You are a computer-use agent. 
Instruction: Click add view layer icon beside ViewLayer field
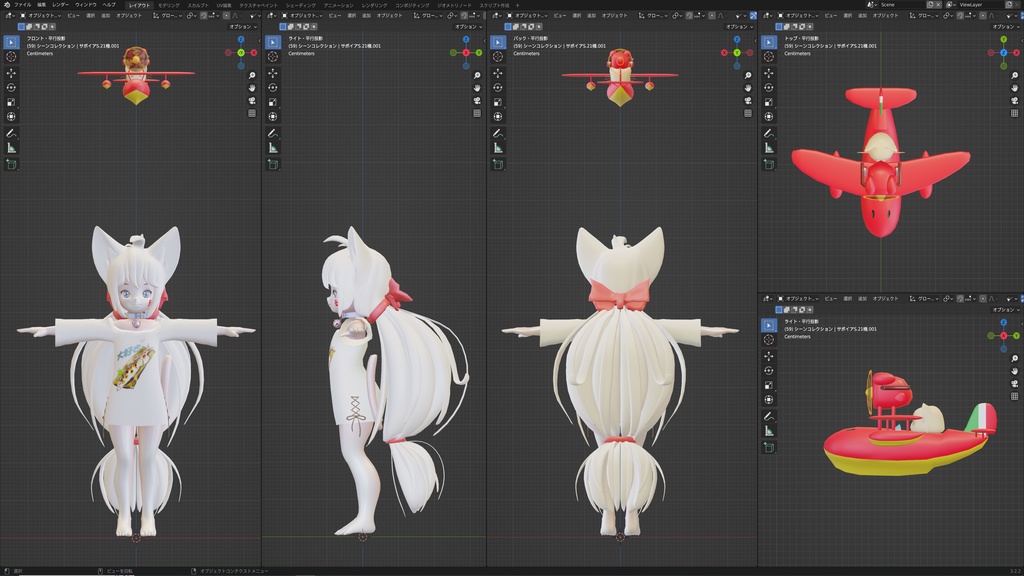tap(1008, 5)
